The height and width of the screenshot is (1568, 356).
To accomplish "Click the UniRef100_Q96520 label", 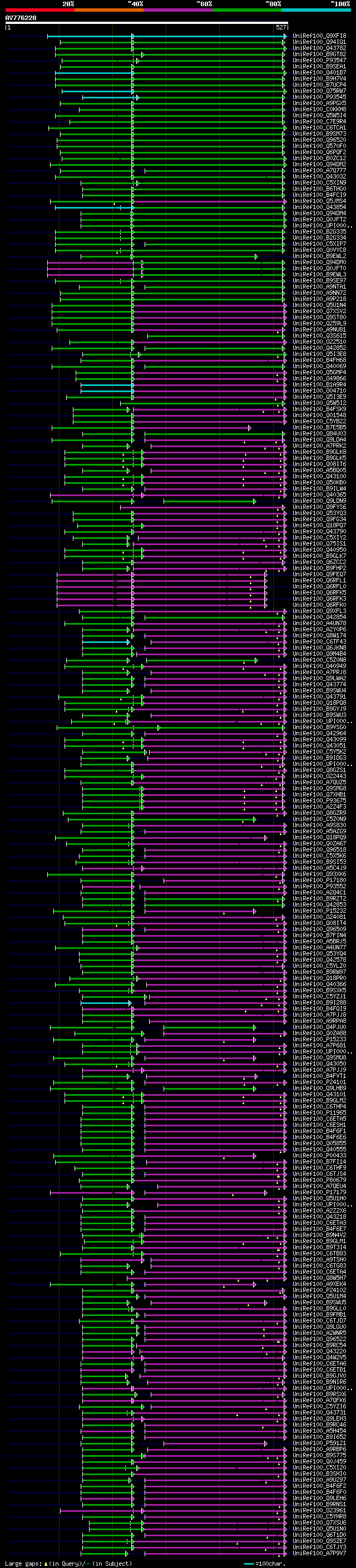I will [x=319, y=140].
